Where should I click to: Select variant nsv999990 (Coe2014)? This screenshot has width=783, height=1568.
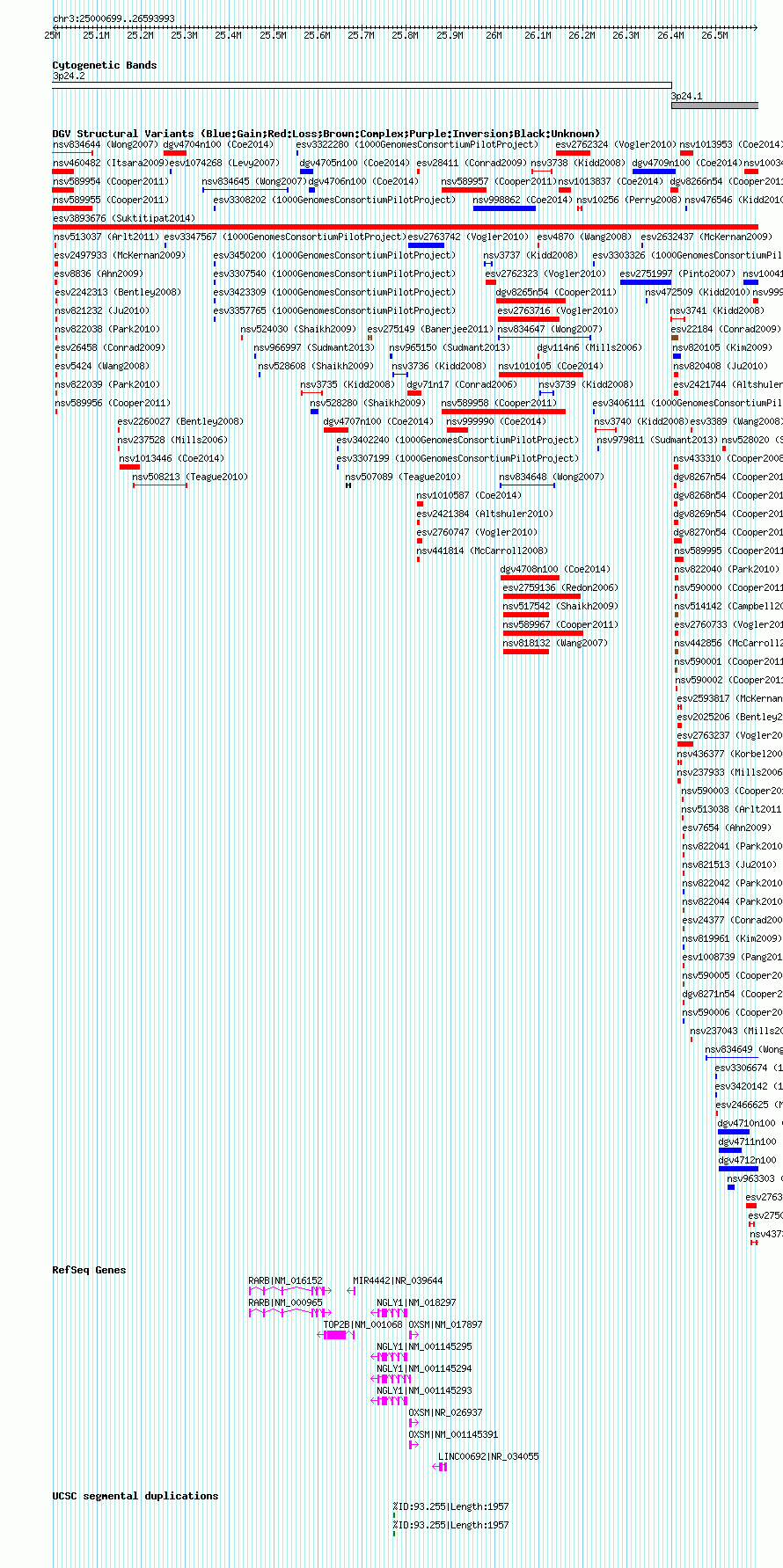pos(457,430)
